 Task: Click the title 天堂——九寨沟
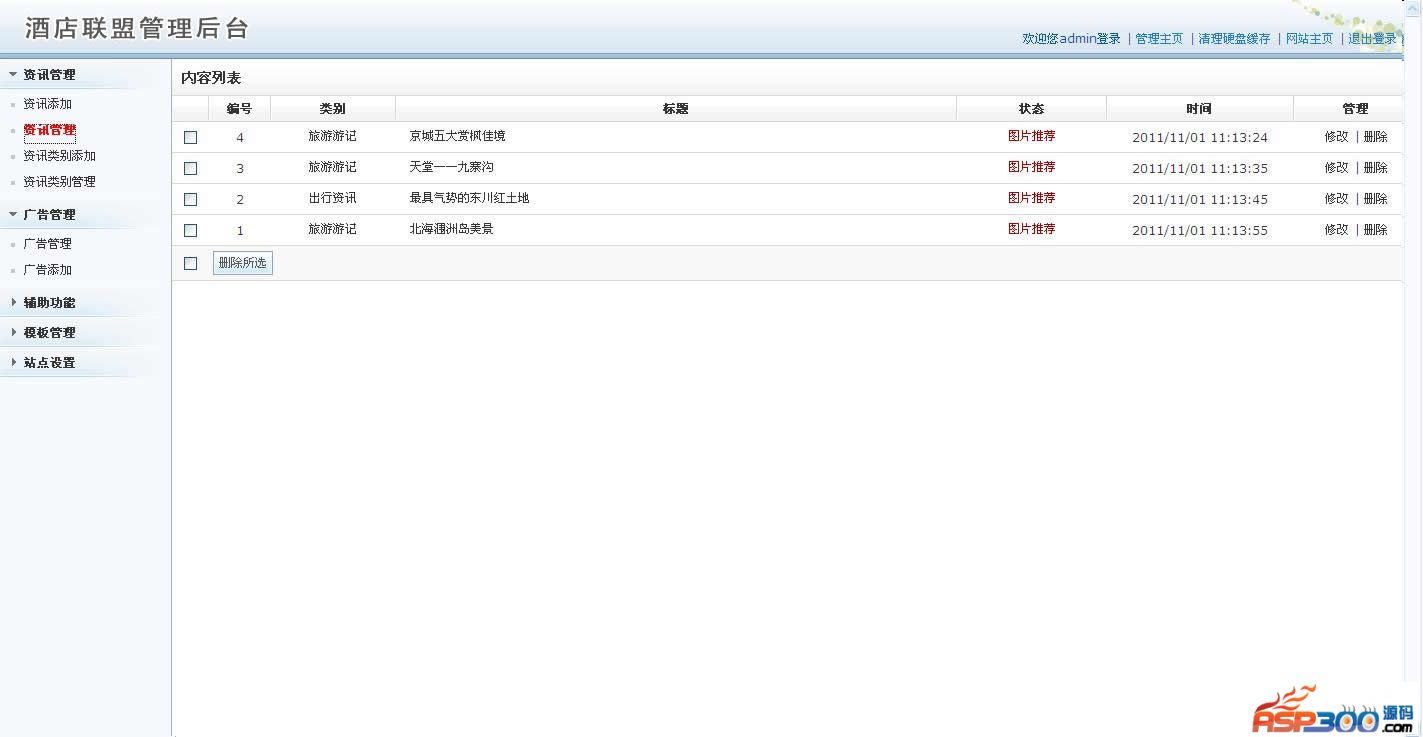coord(452,167)
